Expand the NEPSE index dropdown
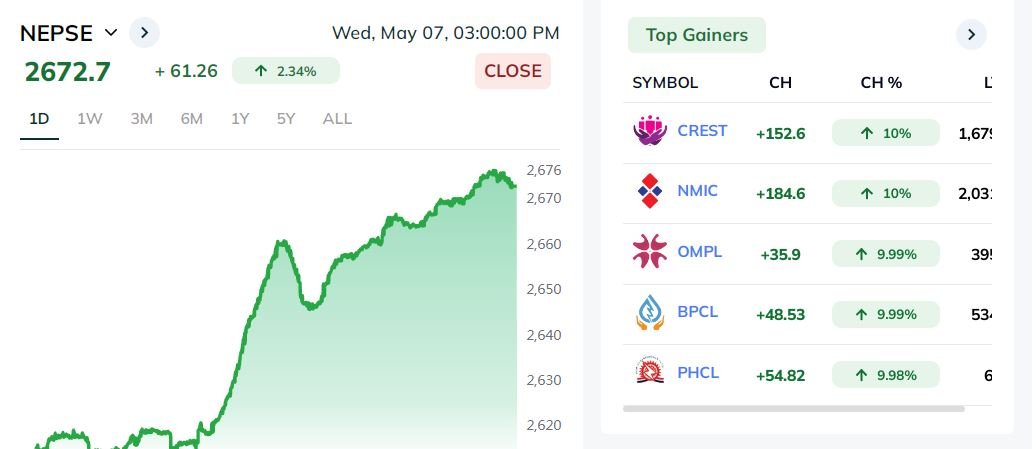Image resolution: width=1036 pixels, height=449 pixels. tap(111, 32)
